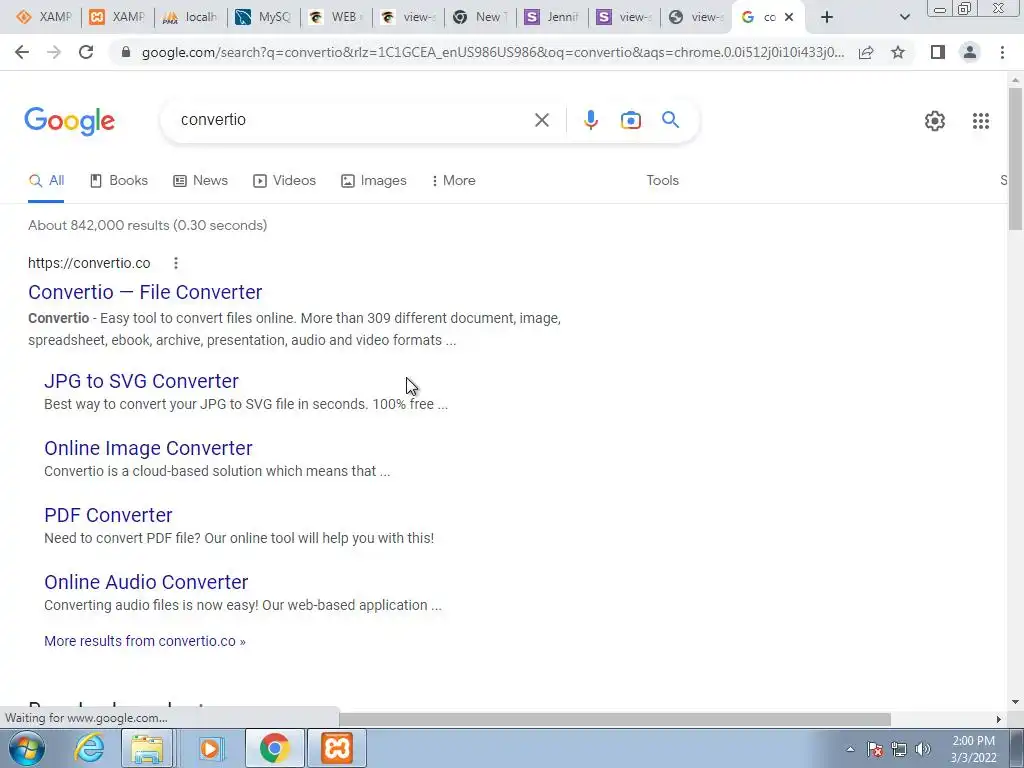Search by image with the camera icon
This screenshot has width=1024, height=768.
tap(630, 120)
